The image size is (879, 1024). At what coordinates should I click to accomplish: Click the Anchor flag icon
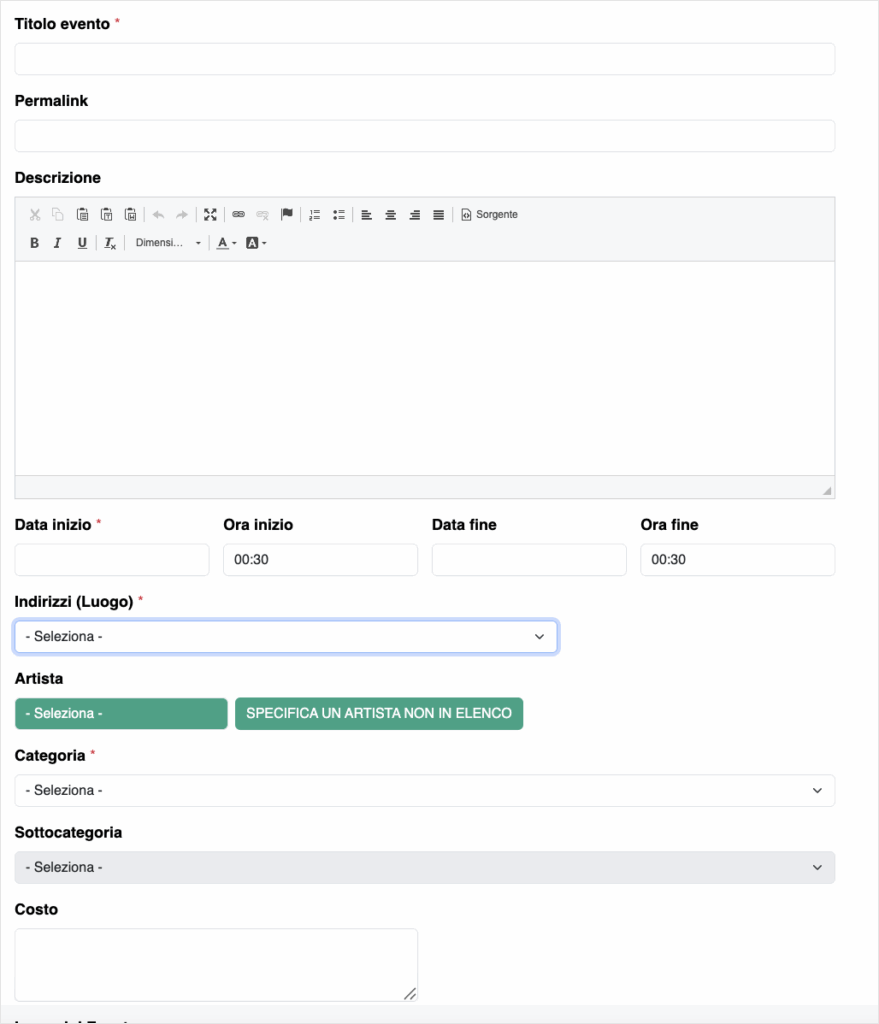coord(287,214)
